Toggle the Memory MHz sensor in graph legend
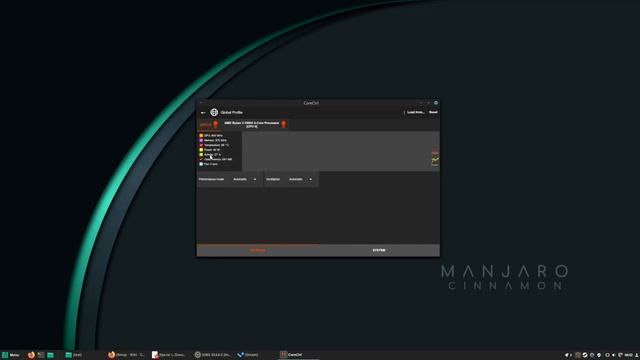This screenshot has height=360, width=640. click(213, 140)
